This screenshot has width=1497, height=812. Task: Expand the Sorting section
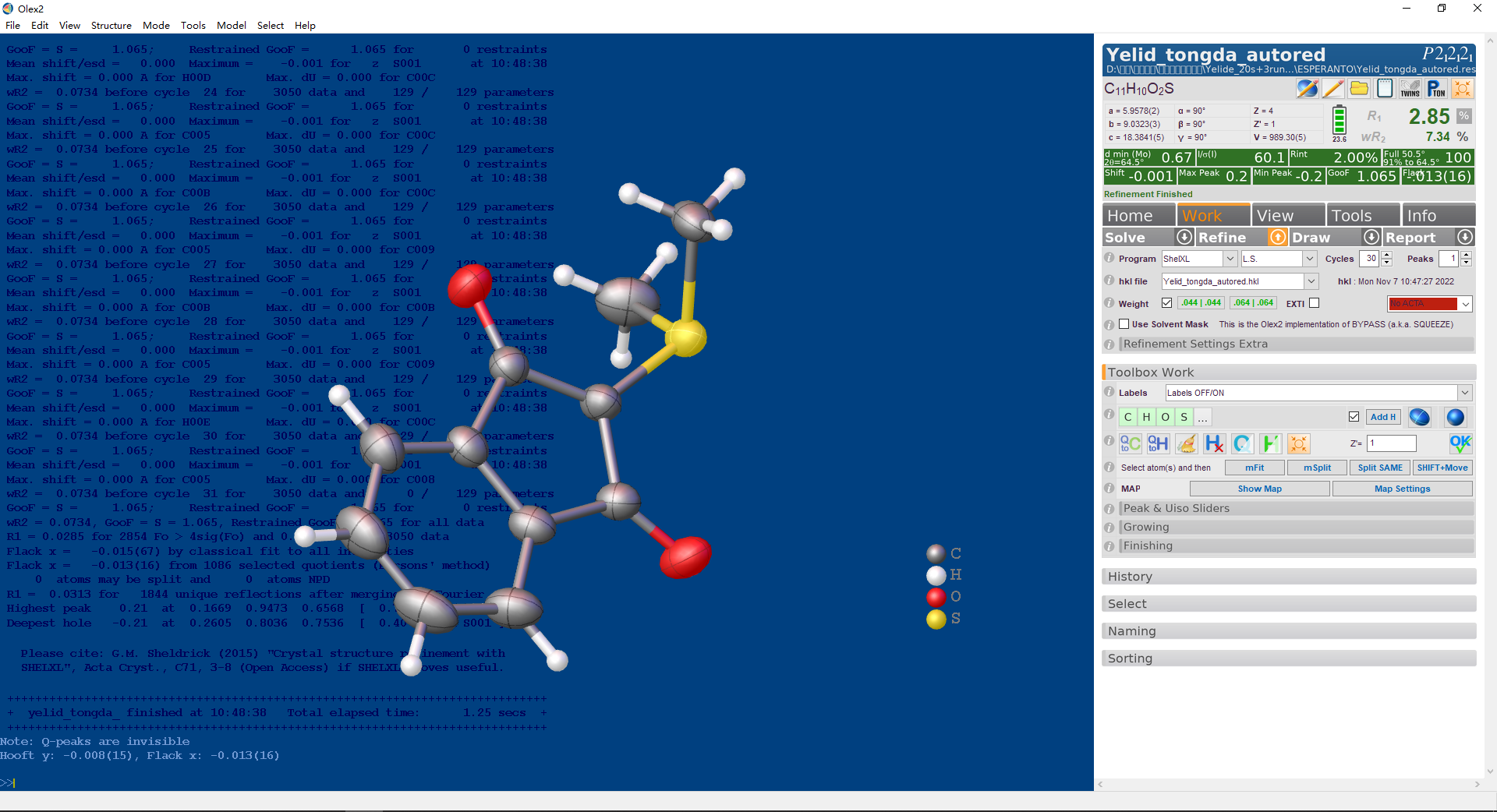click(1289, 658)
